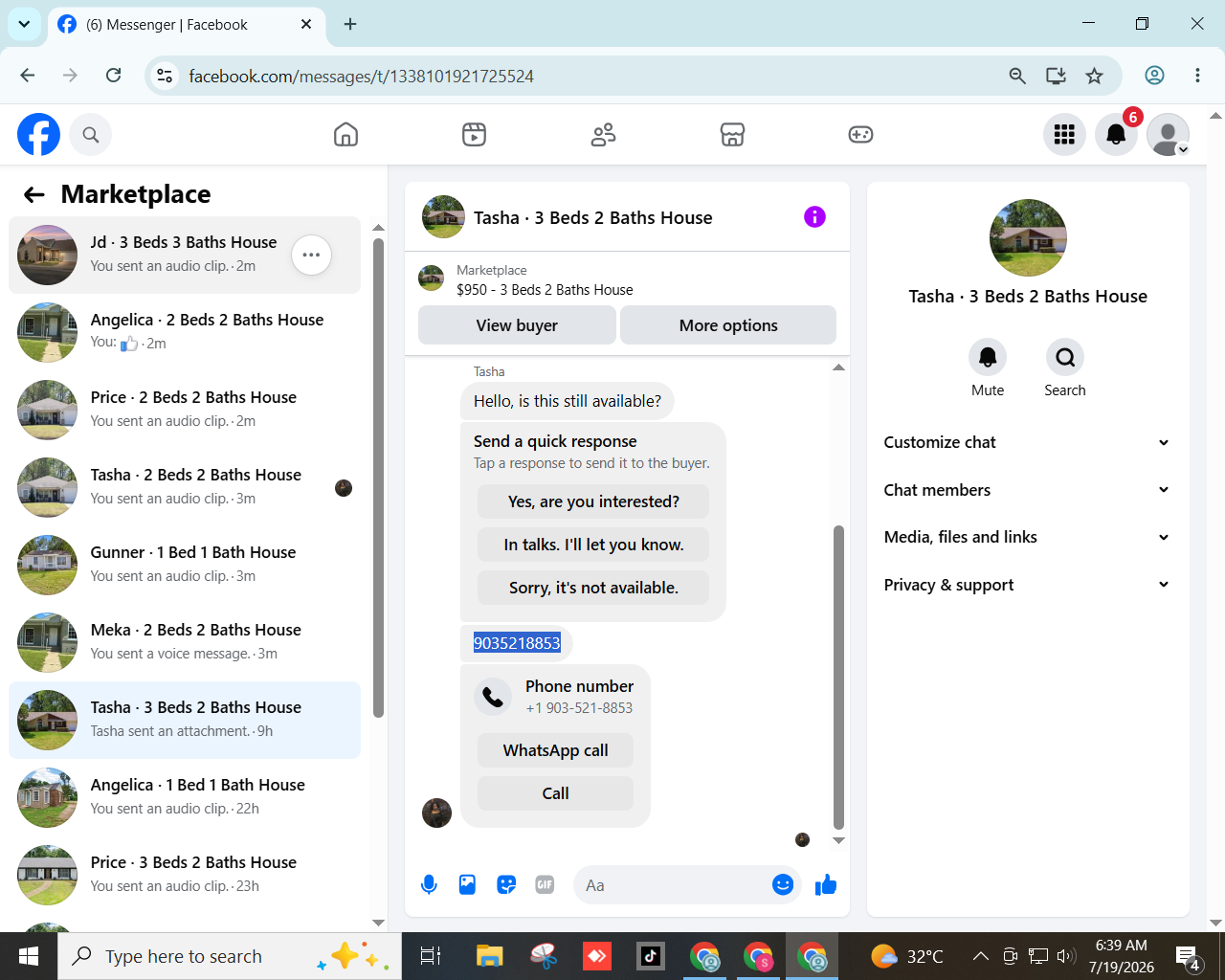Click More options button

point(728,325)
